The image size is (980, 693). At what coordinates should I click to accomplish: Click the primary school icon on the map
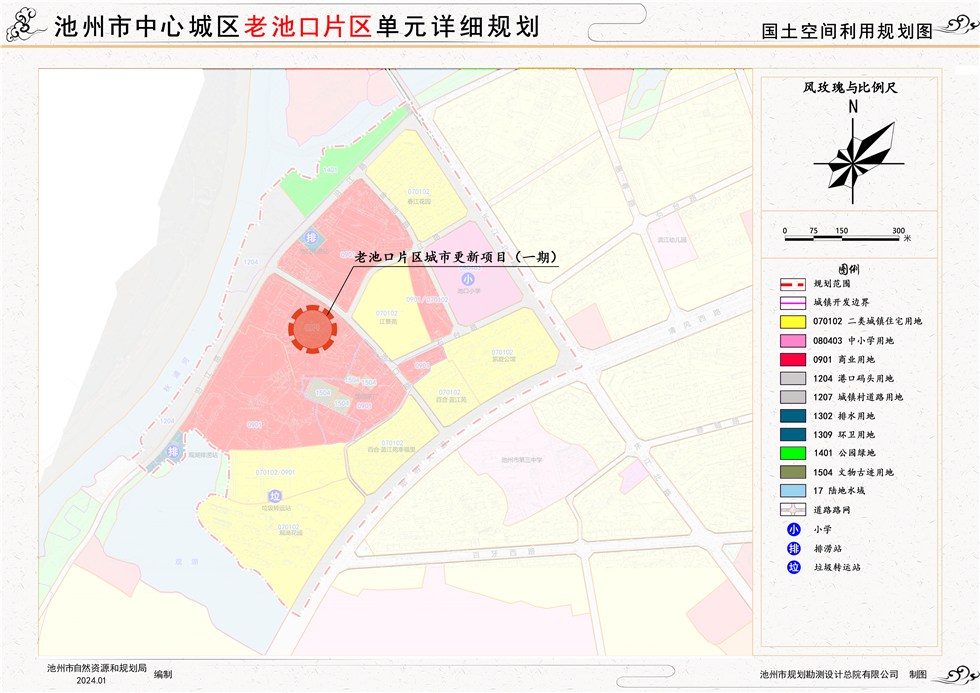(467, 279)
